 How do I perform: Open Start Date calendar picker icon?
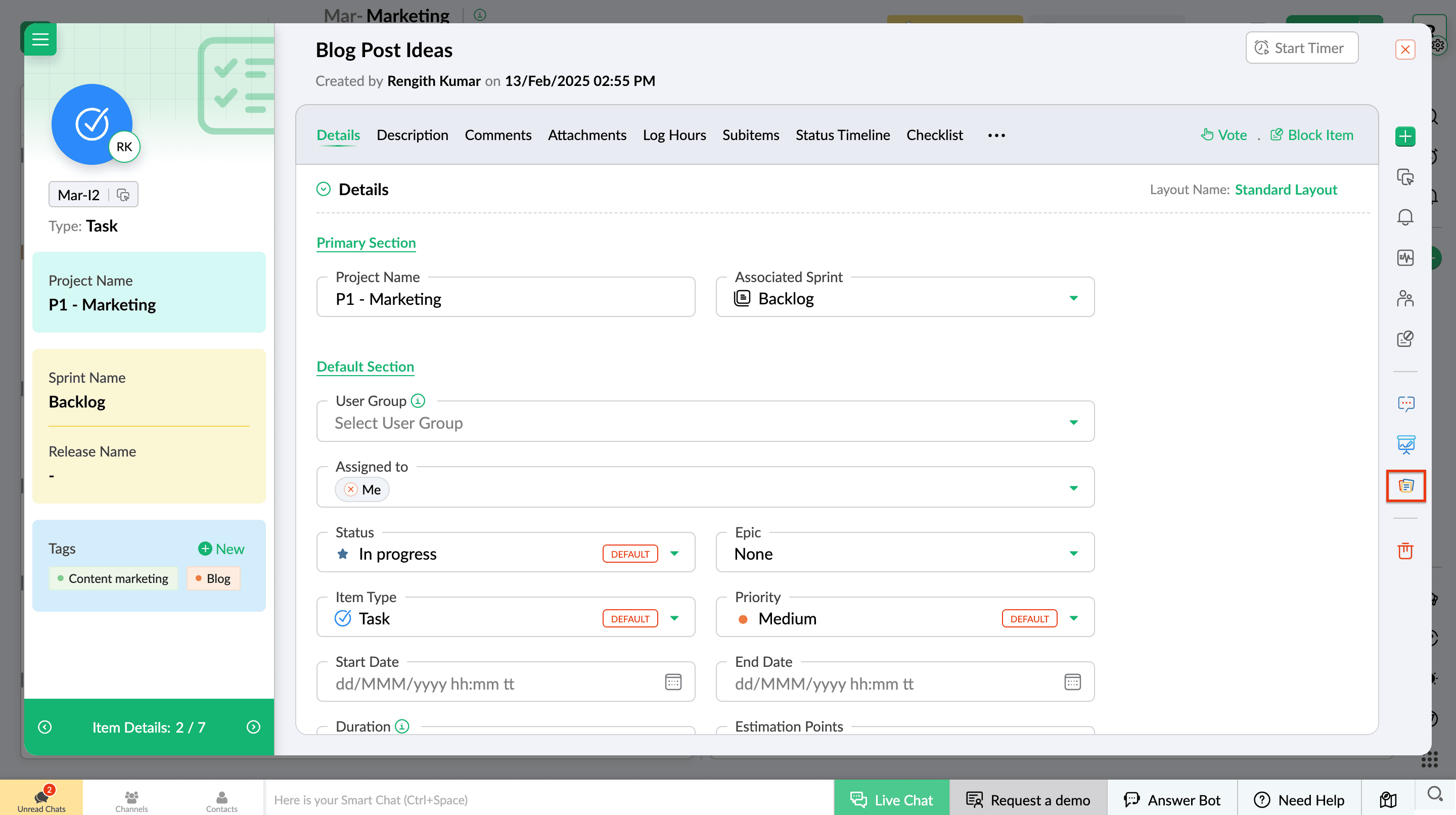click(x=672, y=682)
